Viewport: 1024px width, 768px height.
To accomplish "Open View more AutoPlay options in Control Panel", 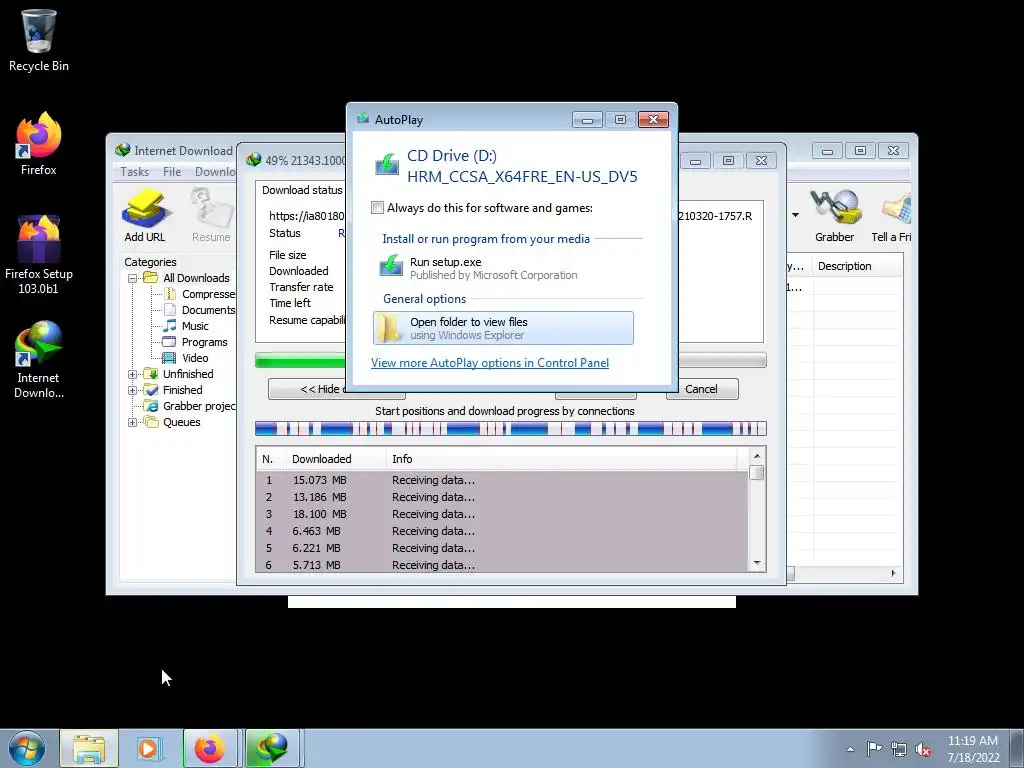I will click(x=490, y=363).
